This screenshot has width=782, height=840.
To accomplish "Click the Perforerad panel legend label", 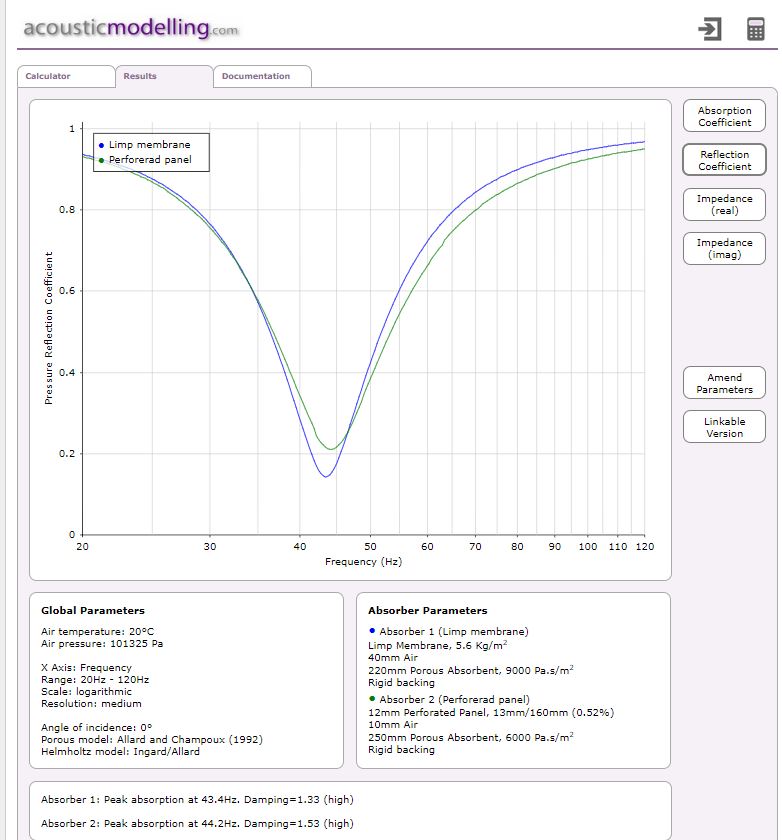I will pos(150,160).
